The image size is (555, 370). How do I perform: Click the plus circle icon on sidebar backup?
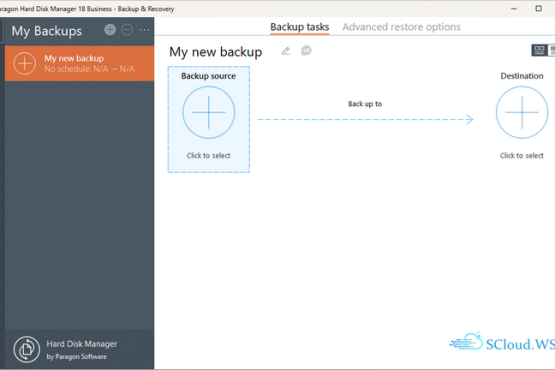point(24,63)
